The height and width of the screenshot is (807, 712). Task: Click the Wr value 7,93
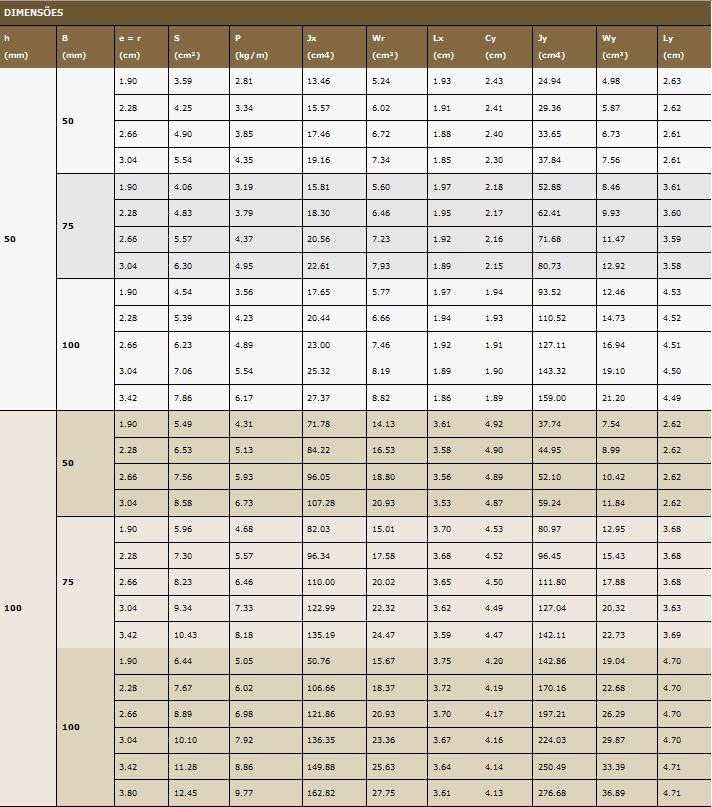click(x=381, y=266)
